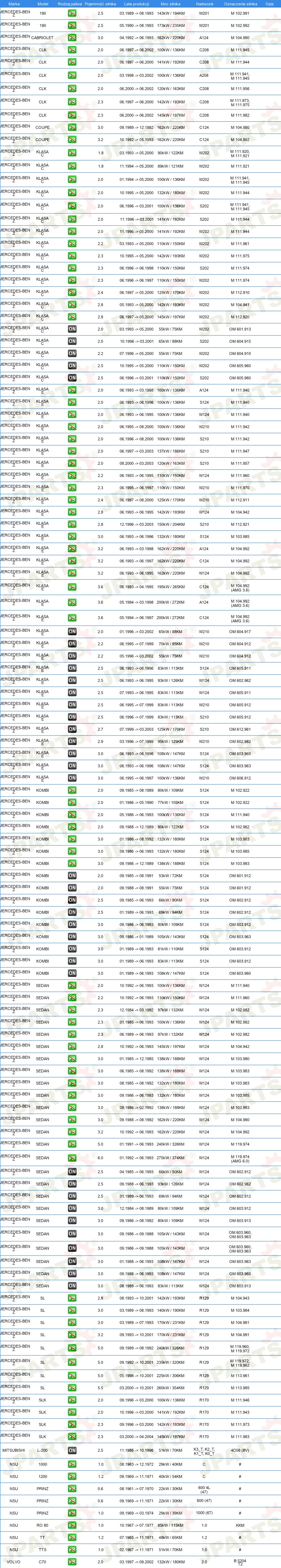This screenshot has height=1568, width=281.
Task: Click the 'Lata produkcji' column header
Action: pos(137,4)
